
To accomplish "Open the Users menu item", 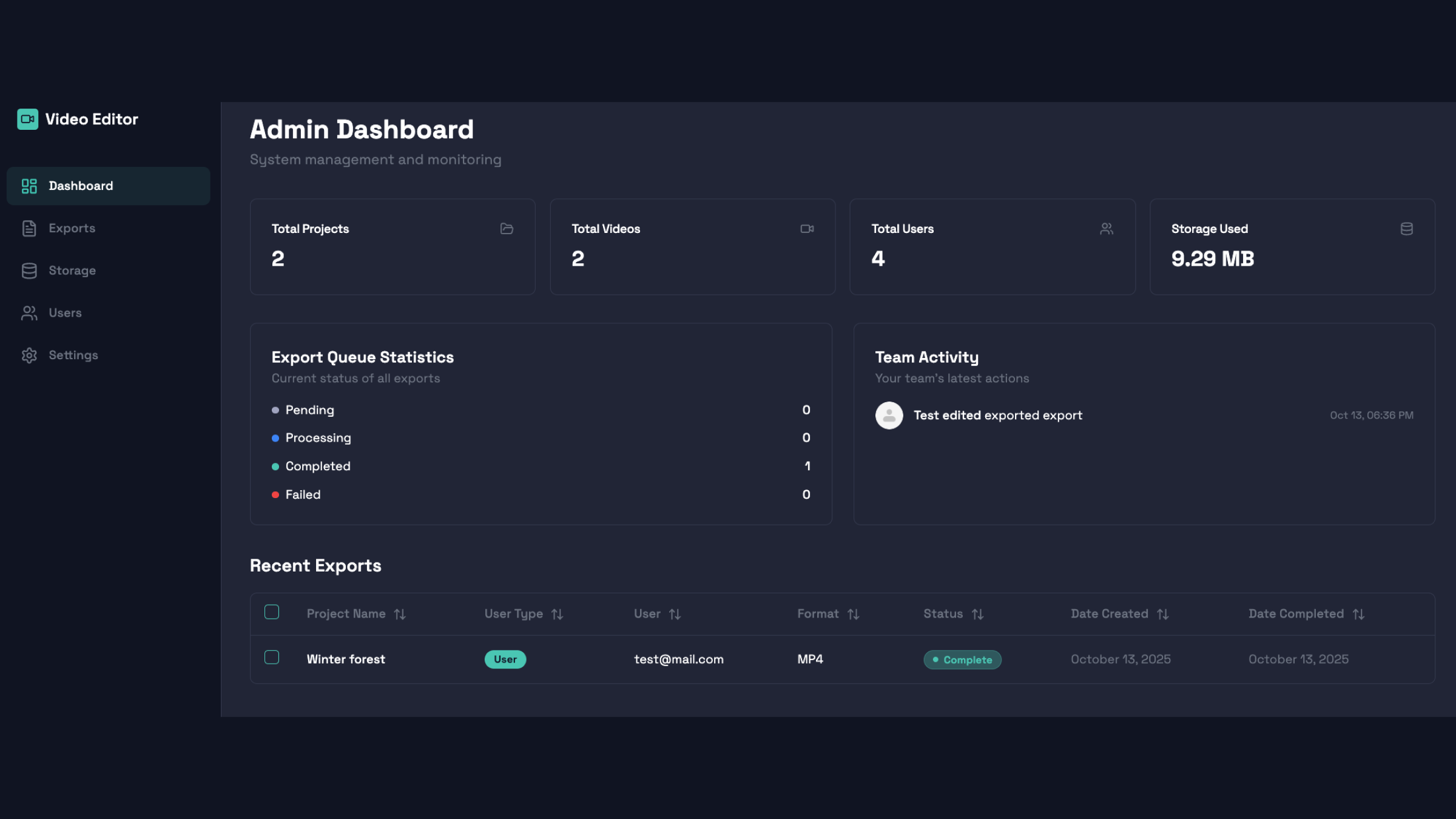I will [65, 313].
